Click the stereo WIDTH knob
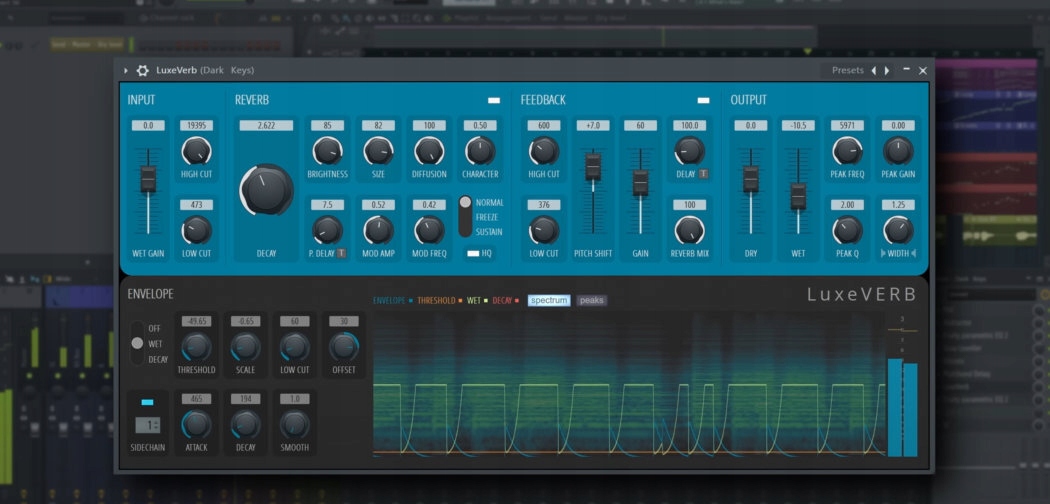1050x504 pixels. (x=898, y=230)
